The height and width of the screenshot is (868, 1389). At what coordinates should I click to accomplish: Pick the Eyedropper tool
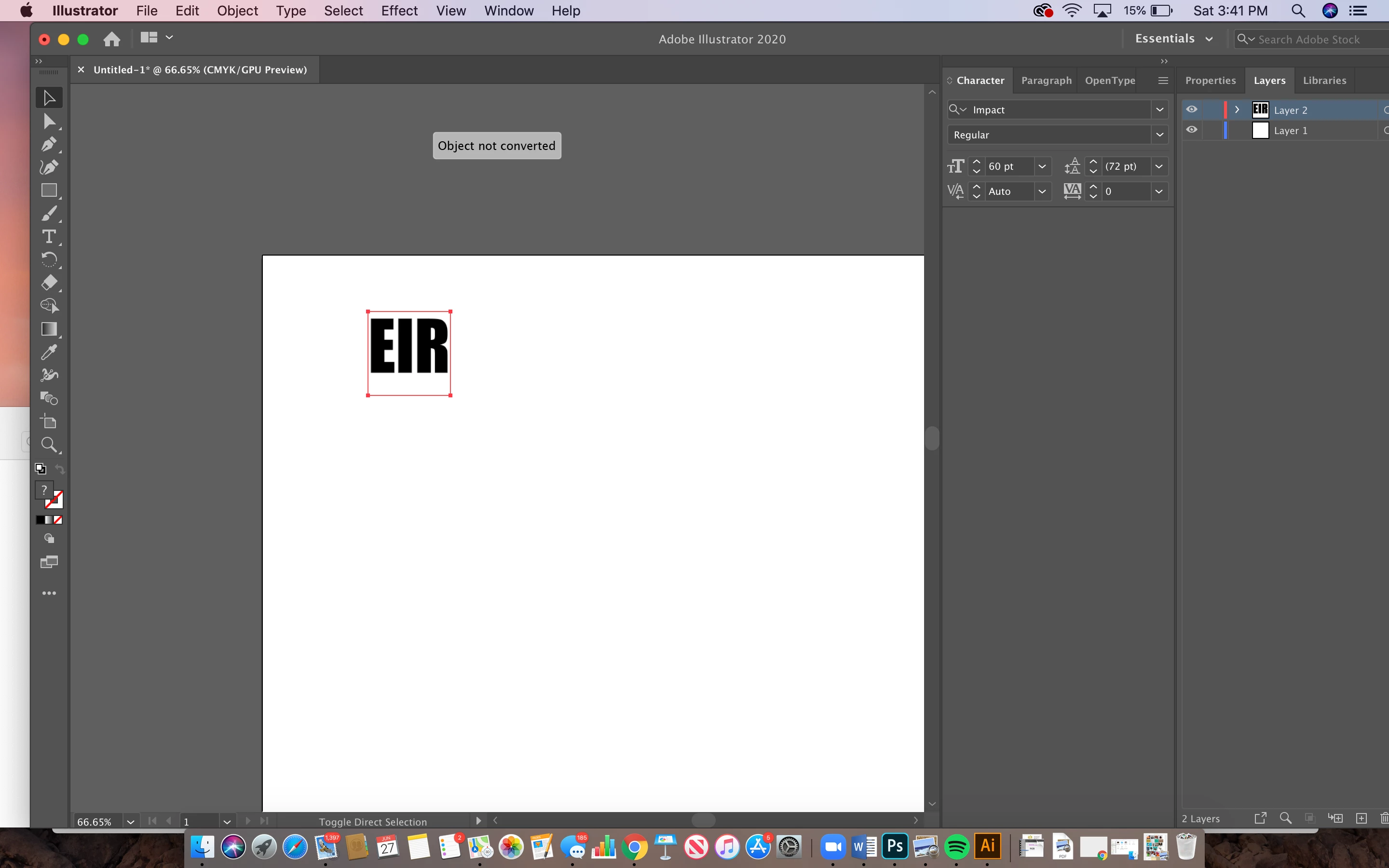coord(49,352)
